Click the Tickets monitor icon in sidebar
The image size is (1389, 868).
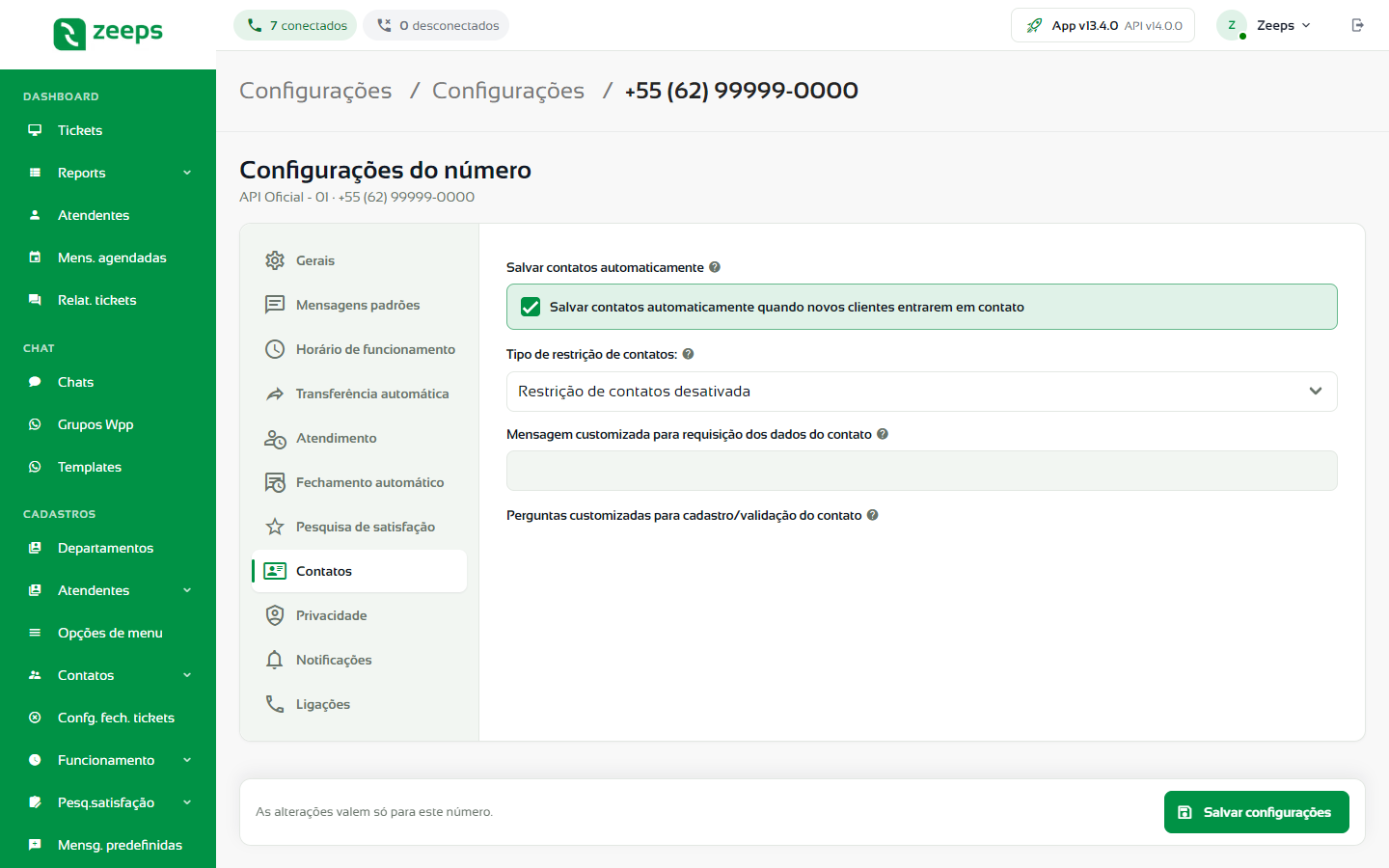(35, 130)
